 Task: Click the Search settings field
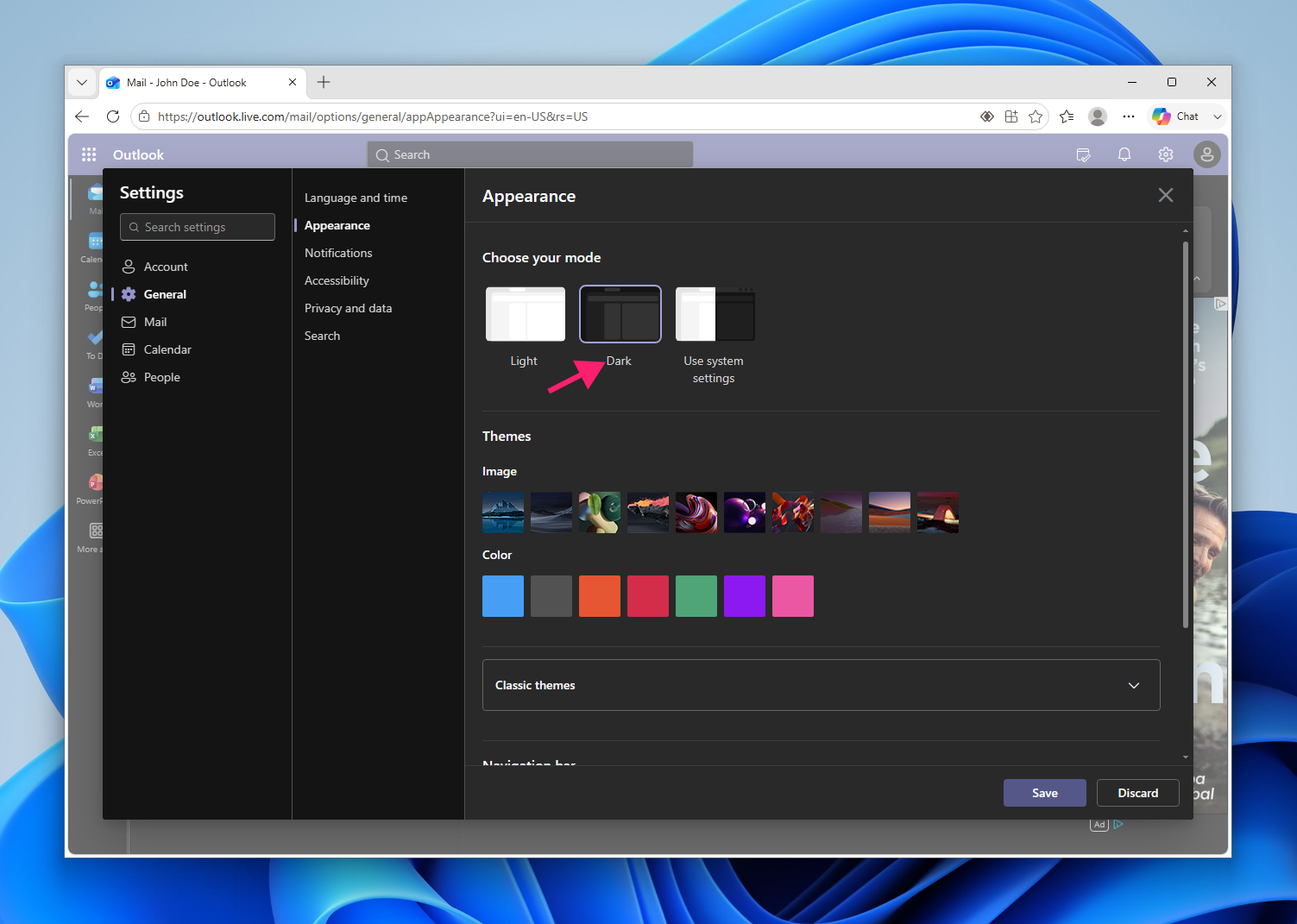198,227
